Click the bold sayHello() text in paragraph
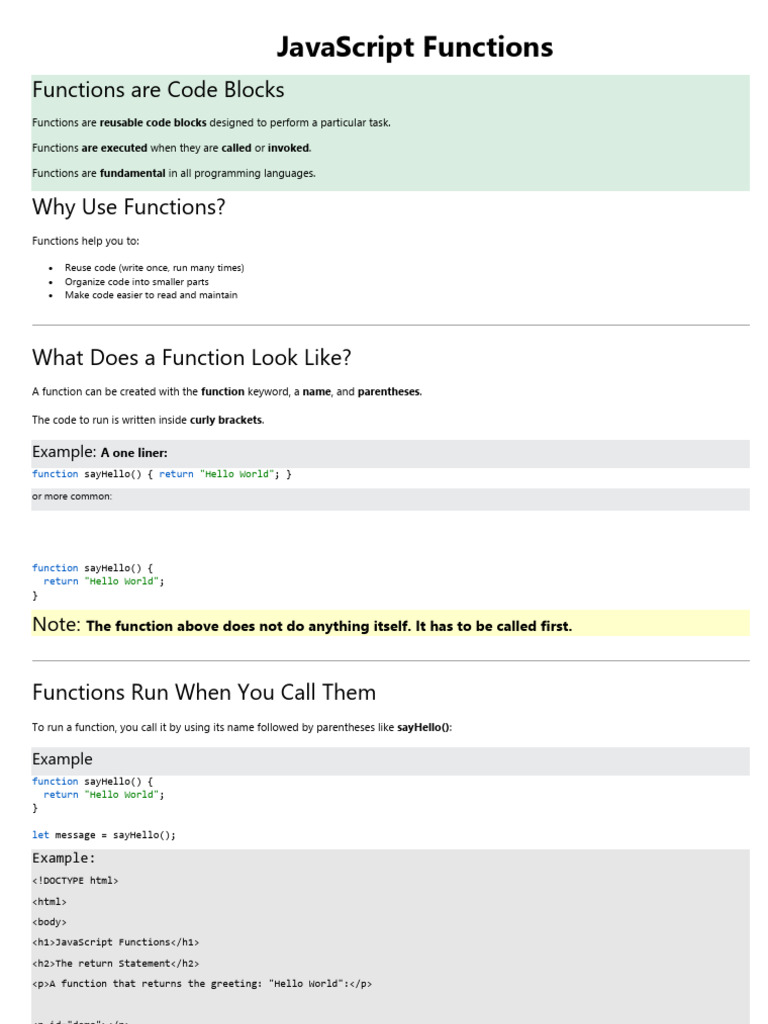Viewport: 768px width, 1024px height. tap(423, 728)
